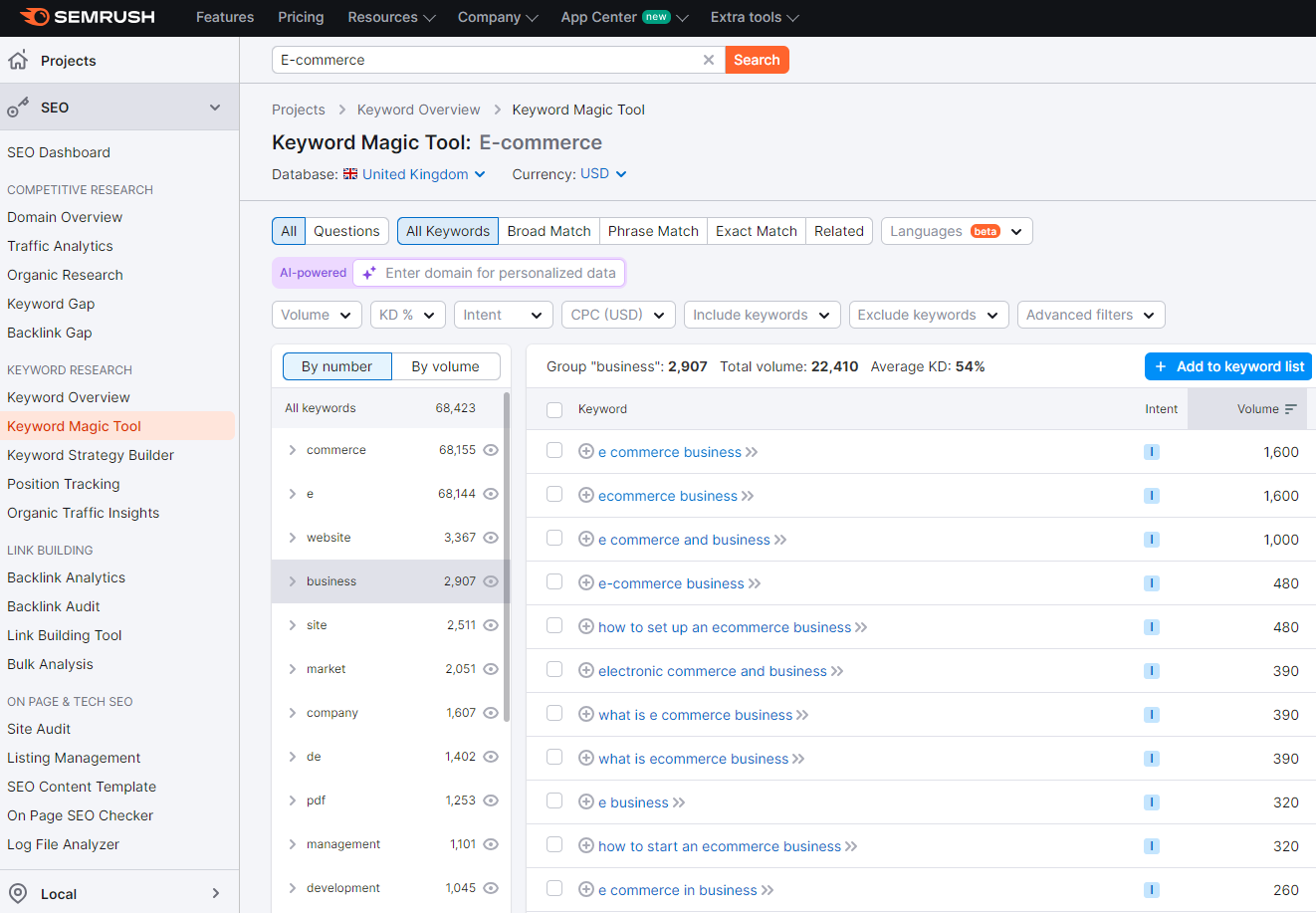Click plus icon beside 'electronic commerce and business'

click(x=586, y=671)
